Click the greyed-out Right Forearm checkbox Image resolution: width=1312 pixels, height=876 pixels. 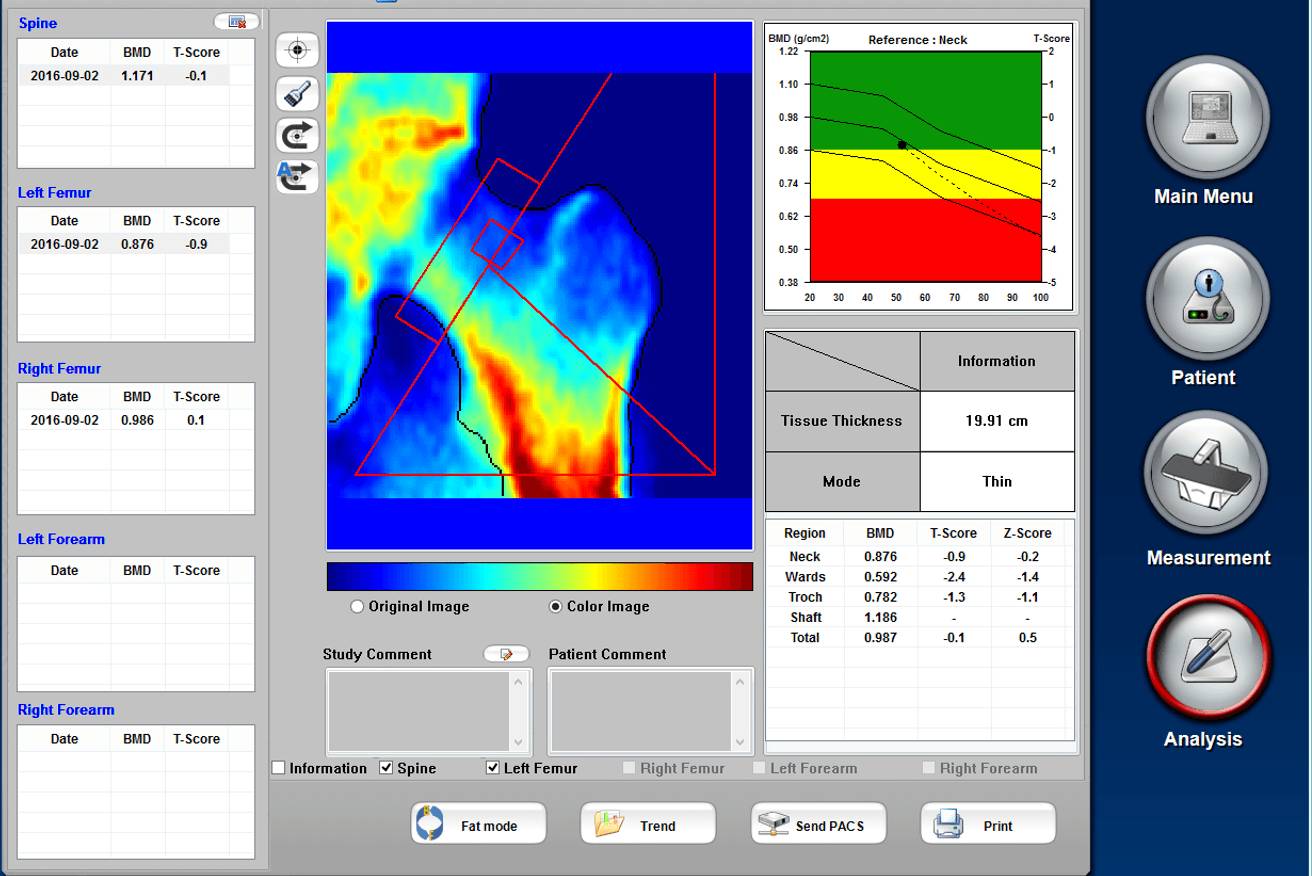(929, 768)
